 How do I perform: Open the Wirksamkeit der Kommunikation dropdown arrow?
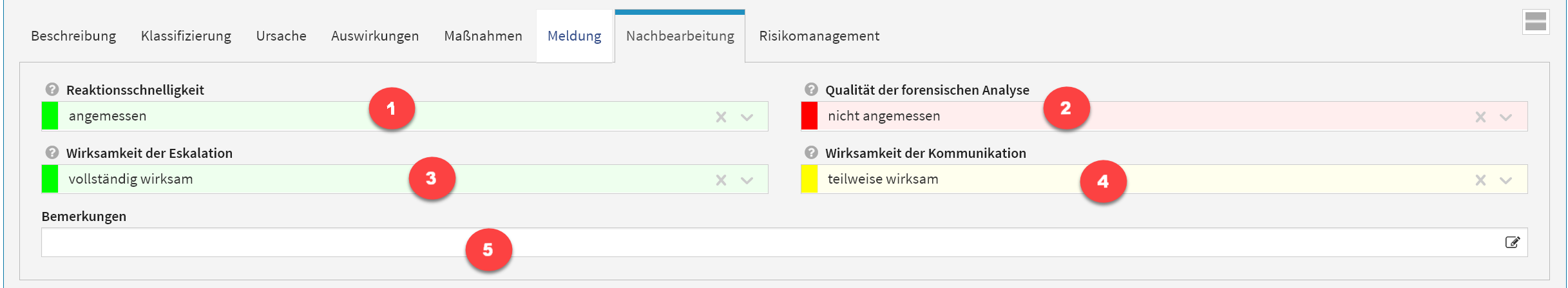point(1506,180)
